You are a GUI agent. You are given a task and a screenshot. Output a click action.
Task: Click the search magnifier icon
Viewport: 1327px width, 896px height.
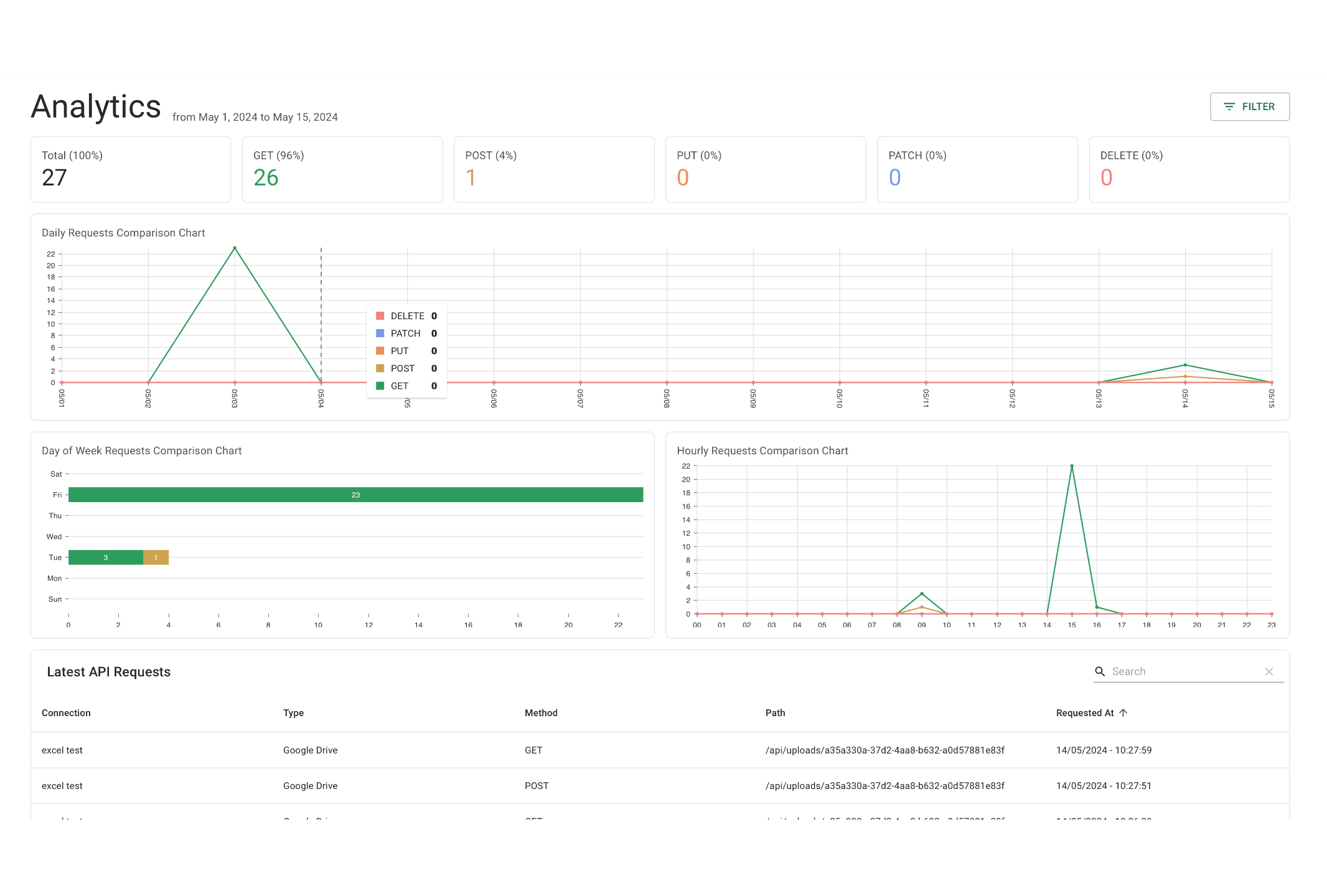tap(1100, 671)
